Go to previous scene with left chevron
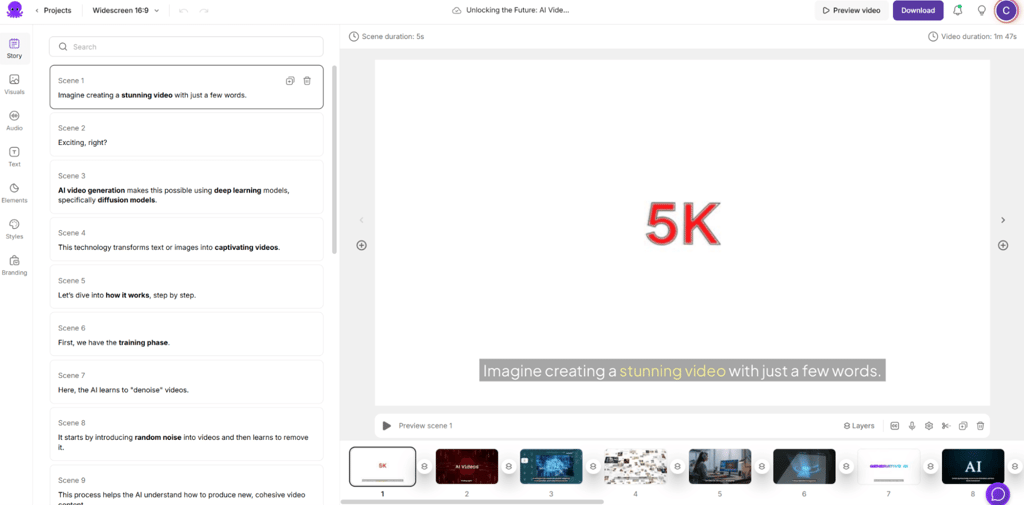The width and height of the screenshot is (1024, 505). 361,220
